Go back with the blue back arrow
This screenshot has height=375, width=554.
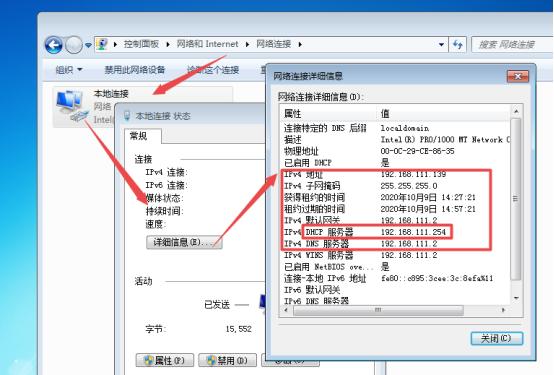54,45
